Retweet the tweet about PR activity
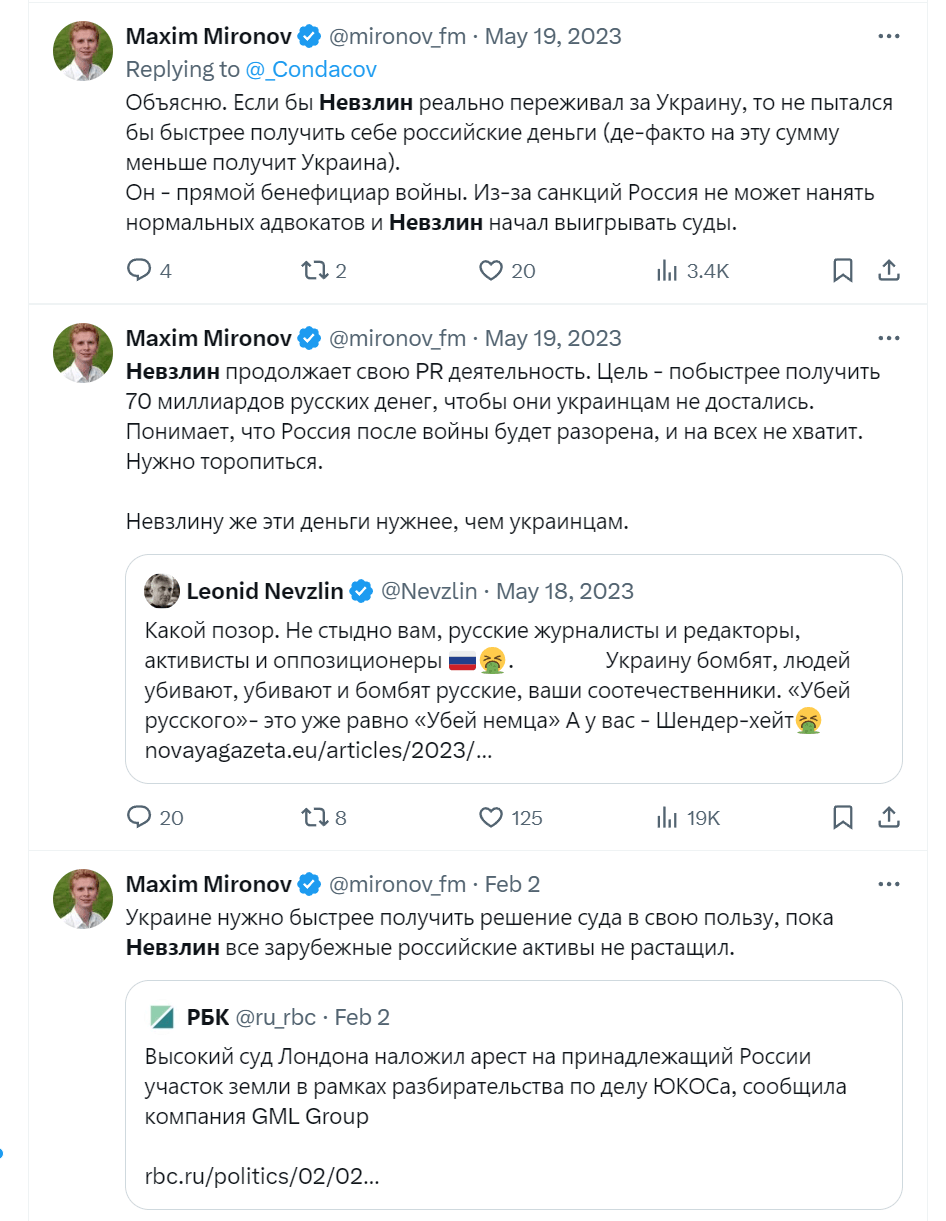Screen dimensions: 946x1221 (x=317, y=817)
